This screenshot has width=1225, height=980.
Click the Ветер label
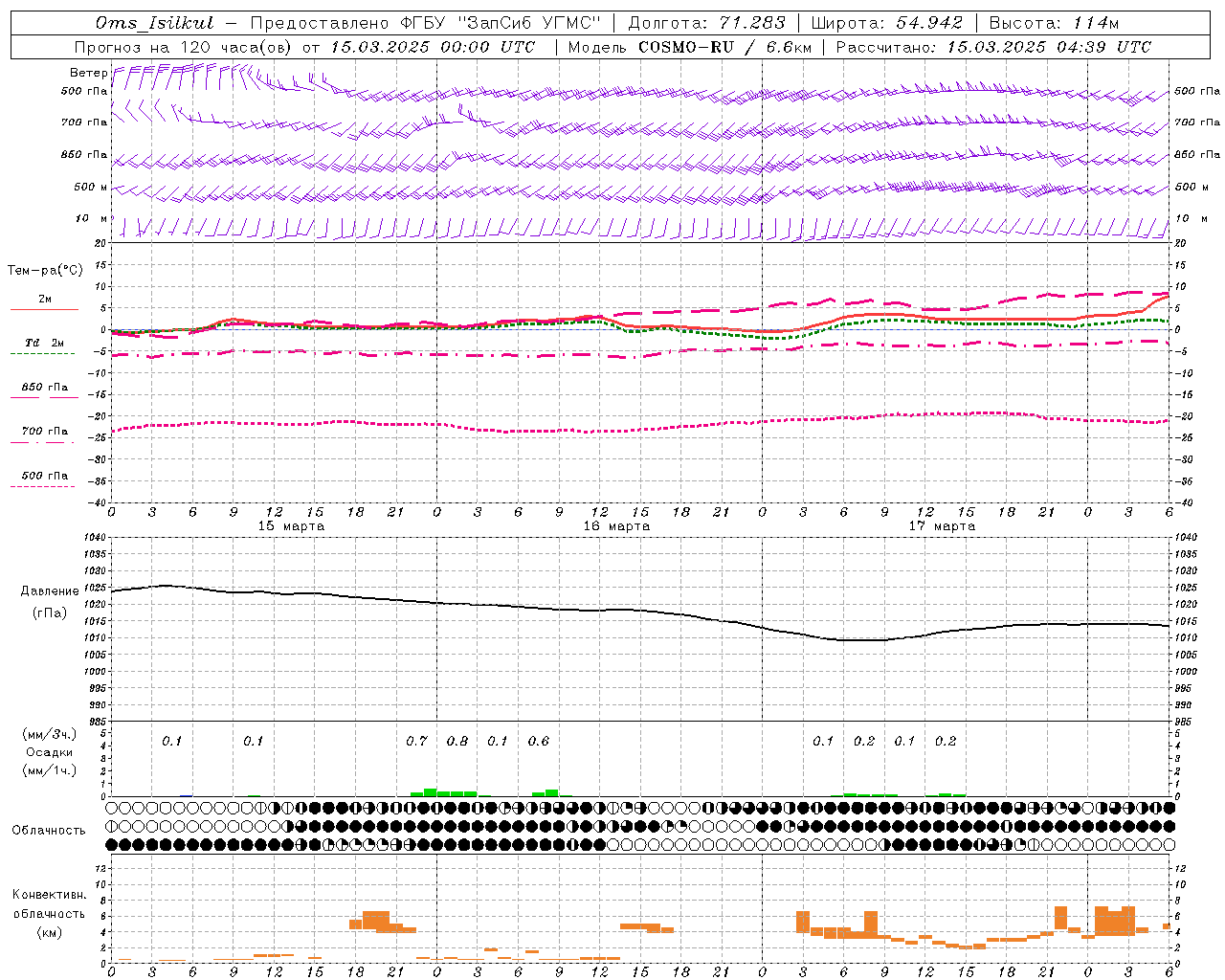coord(89,73)
